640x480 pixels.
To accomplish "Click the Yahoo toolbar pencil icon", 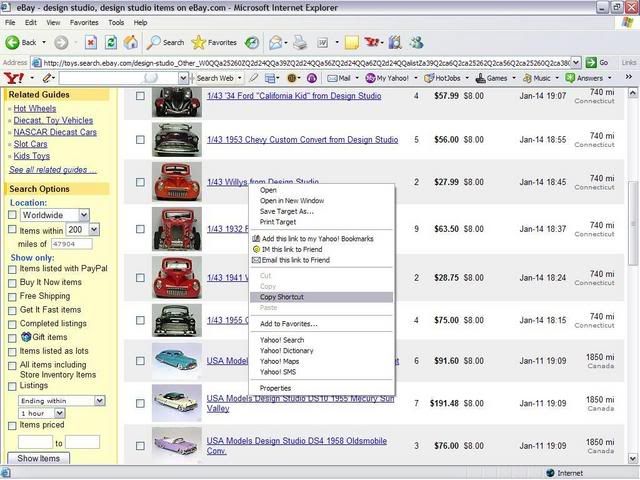I will click(47, 78).
